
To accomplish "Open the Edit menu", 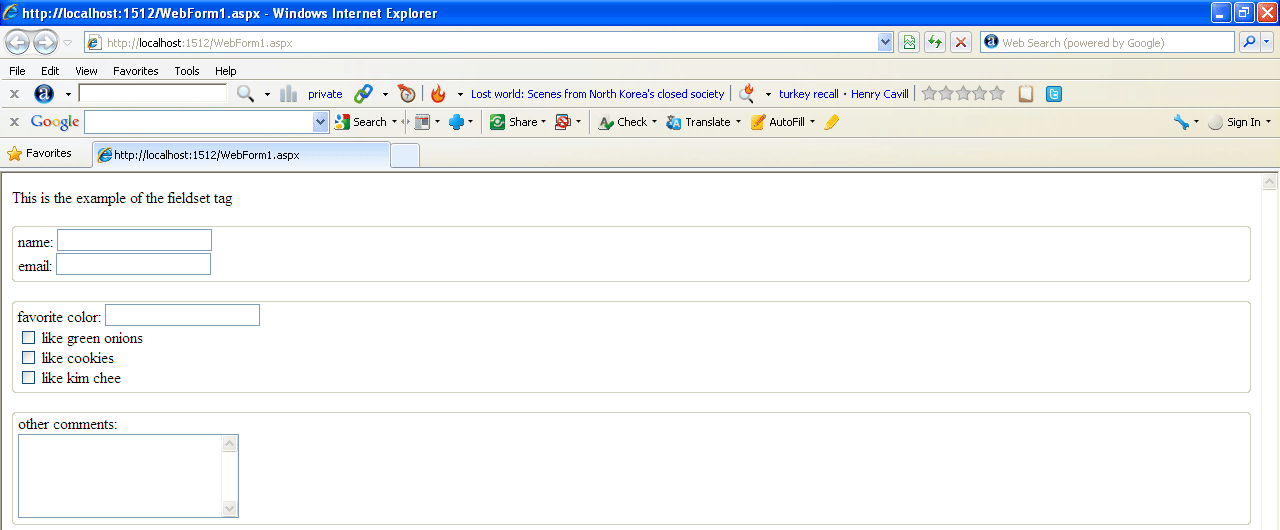I will click(x=50, y=71).
